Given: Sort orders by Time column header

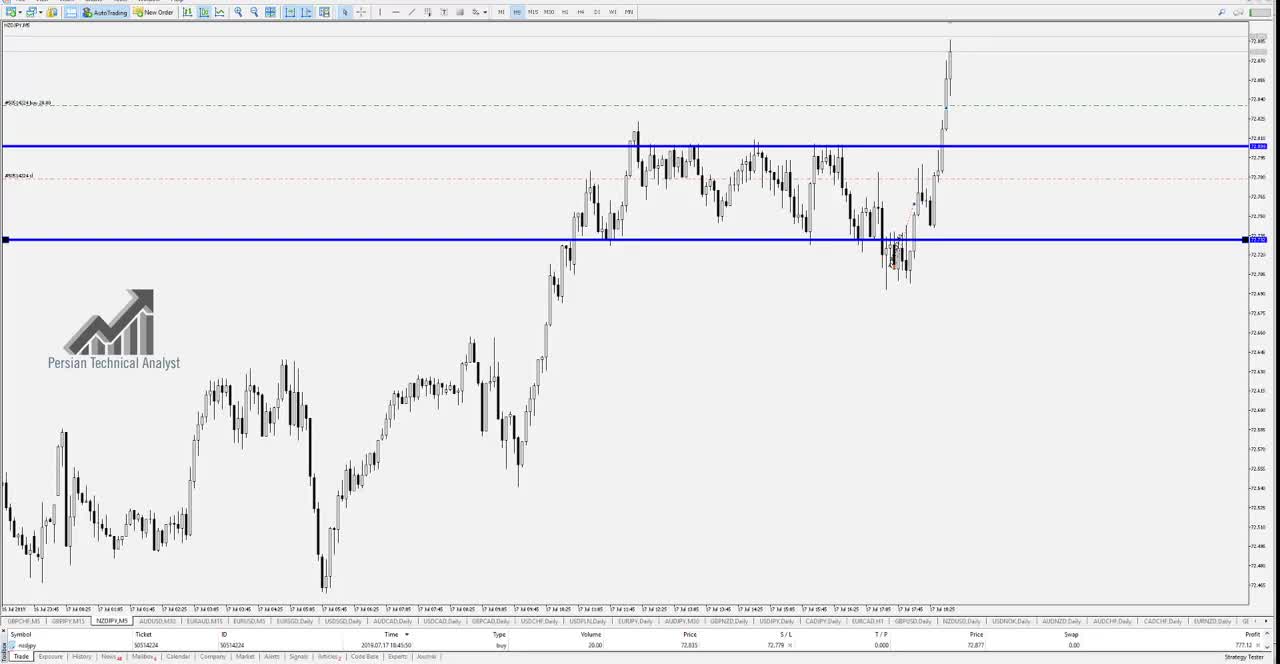Looking at the screenshot, I should pyautogui.click(x=391, y=634).
